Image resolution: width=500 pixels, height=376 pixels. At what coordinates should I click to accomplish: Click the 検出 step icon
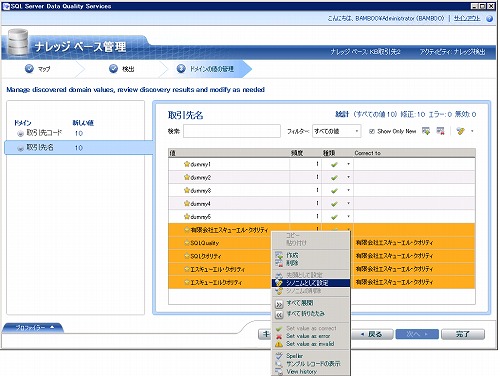113,68
